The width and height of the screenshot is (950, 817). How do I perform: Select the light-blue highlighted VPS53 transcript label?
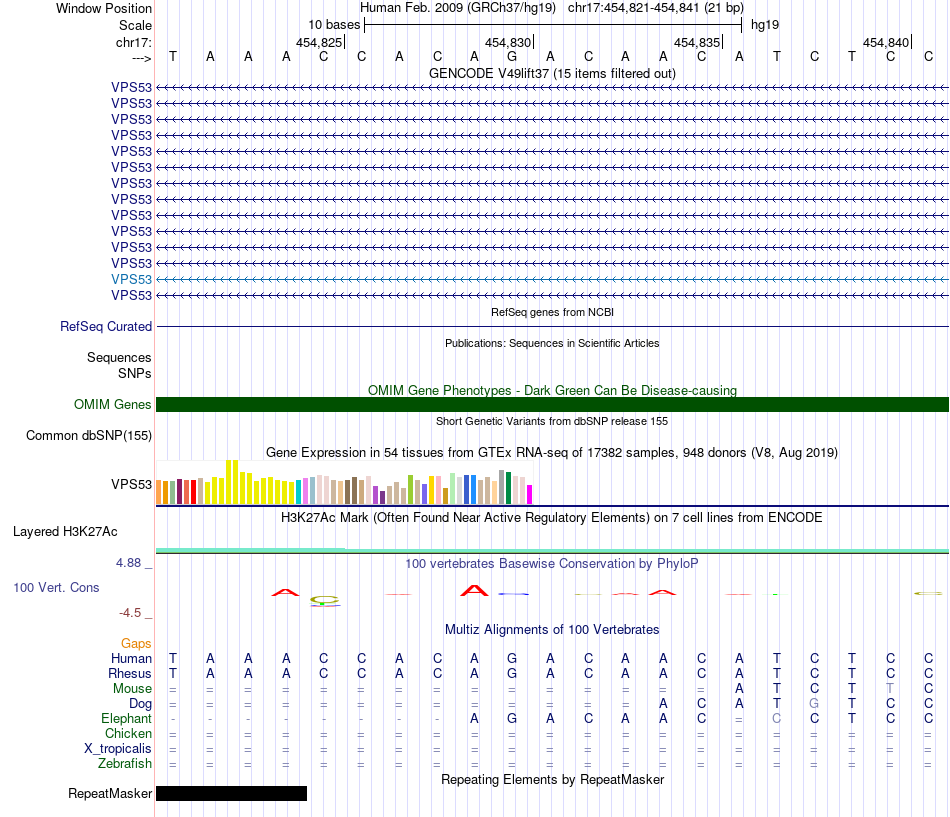[x=131, y=279]
